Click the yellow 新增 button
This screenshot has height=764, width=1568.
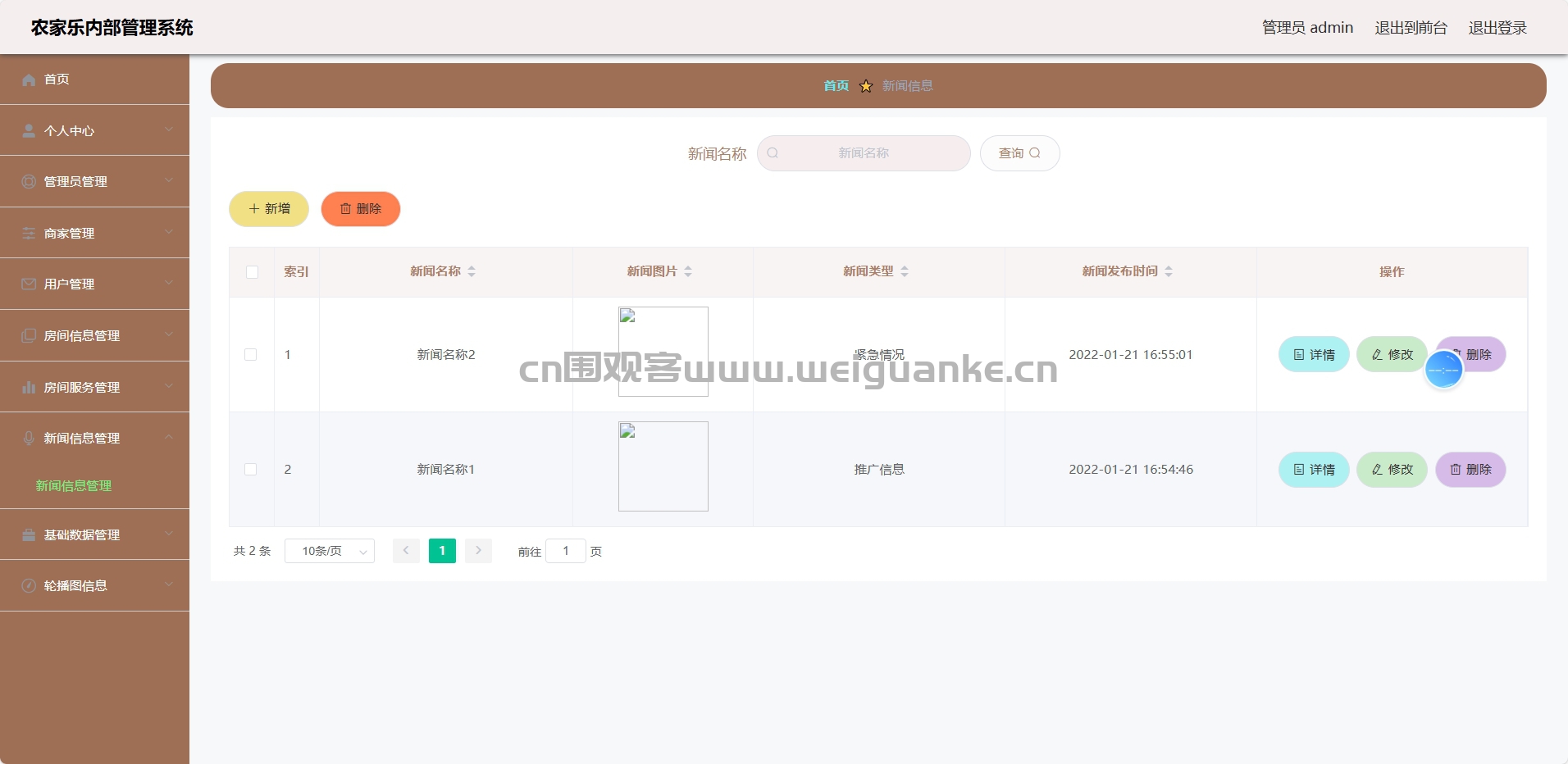click(x=269, y=209)
